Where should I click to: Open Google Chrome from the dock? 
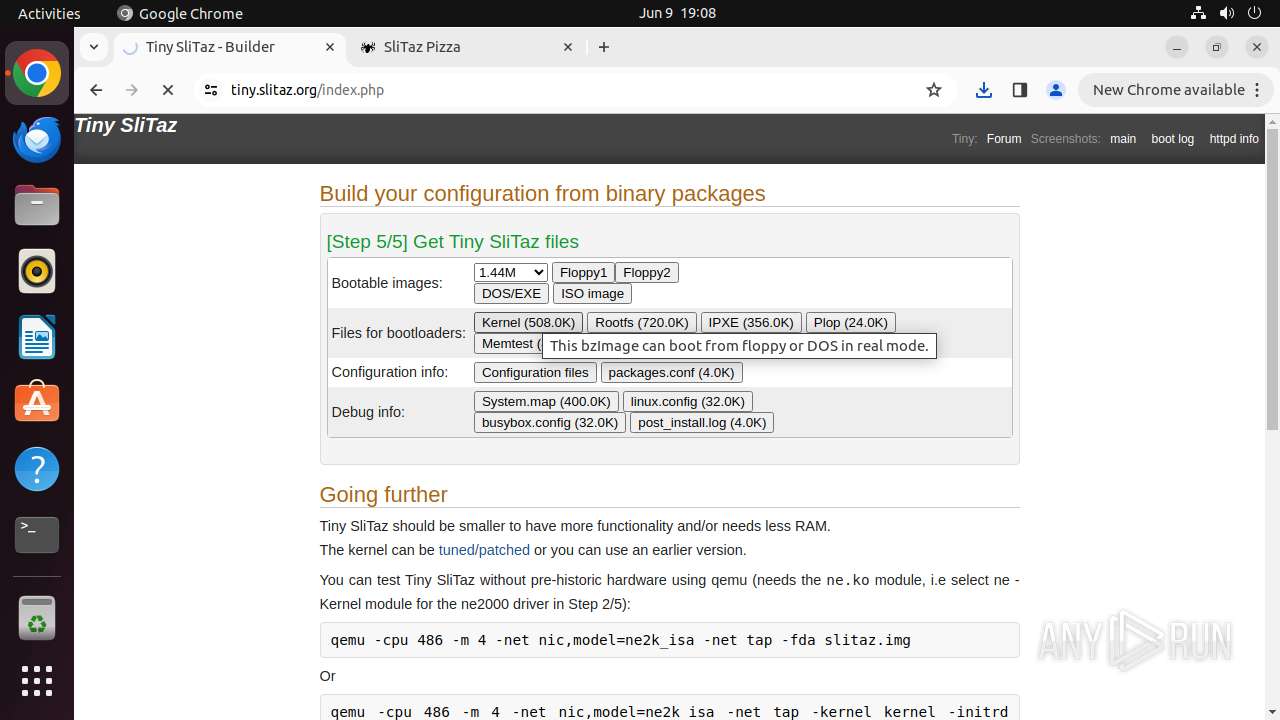tap(37, 74)
